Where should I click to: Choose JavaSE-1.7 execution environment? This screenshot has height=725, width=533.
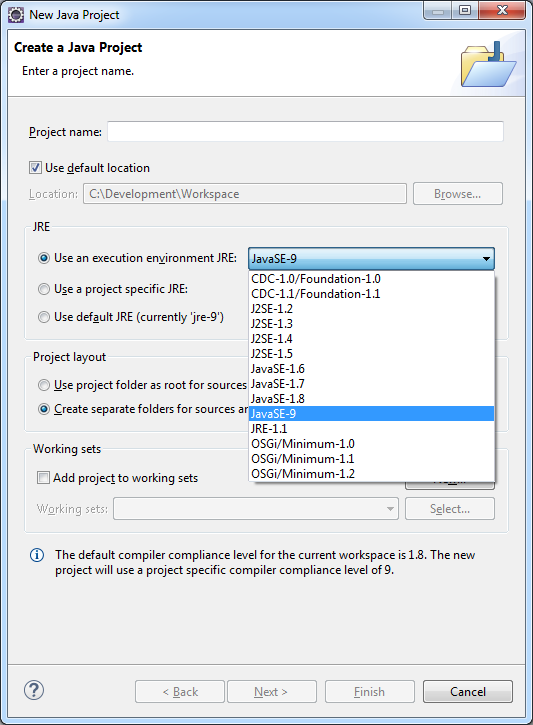pos(371,384)
